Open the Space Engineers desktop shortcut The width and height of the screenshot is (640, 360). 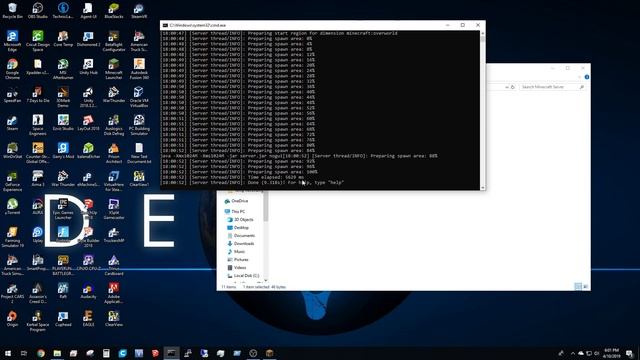pos(38,125)
